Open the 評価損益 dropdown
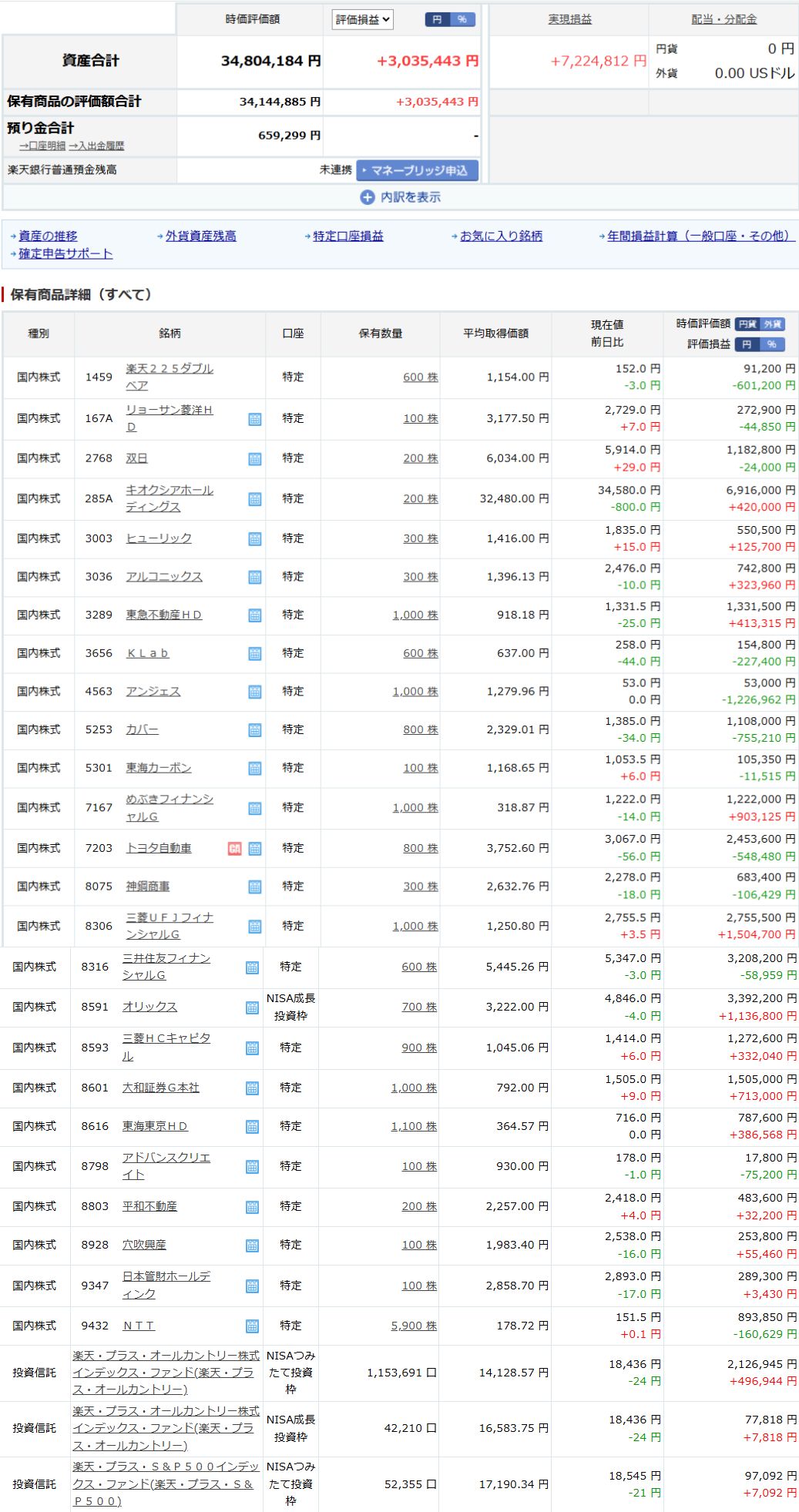The height and width of the screenshot is (1512, 799). [362, 20]
